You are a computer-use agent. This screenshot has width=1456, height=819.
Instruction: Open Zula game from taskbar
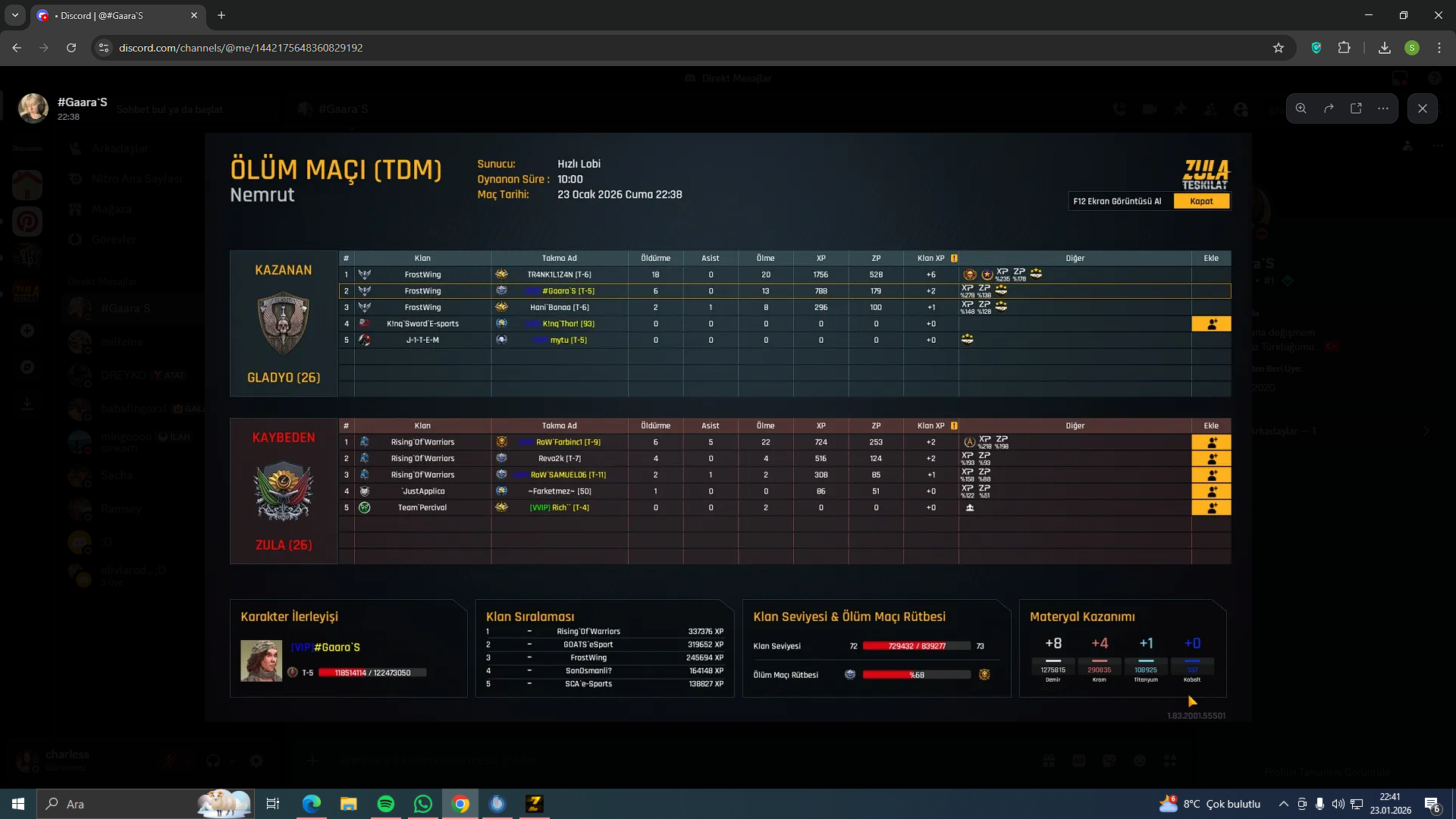tap(535, 804)
